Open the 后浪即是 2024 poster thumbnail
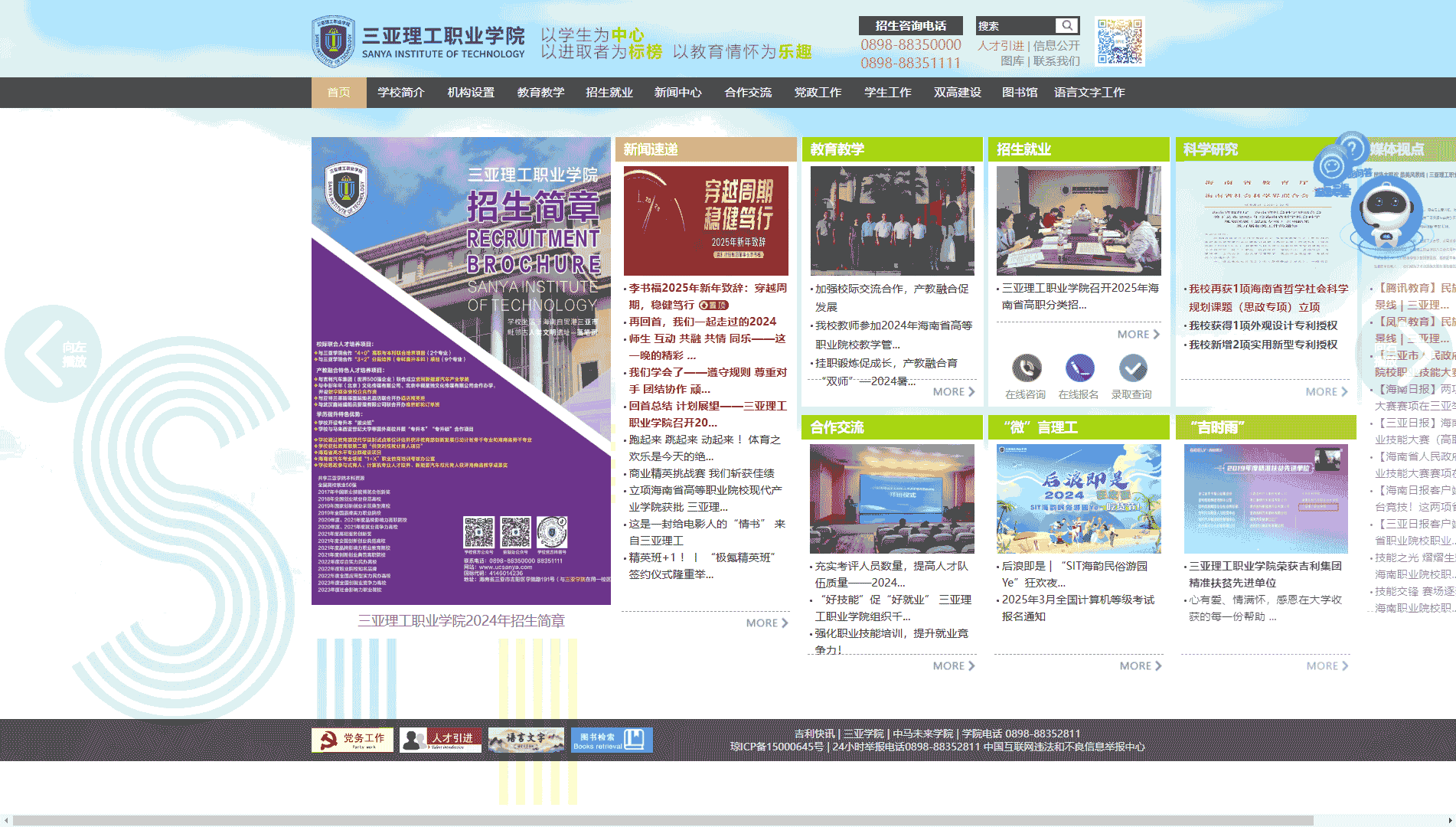Viewport: 1456px width, 827px height. click(1079, 498)
